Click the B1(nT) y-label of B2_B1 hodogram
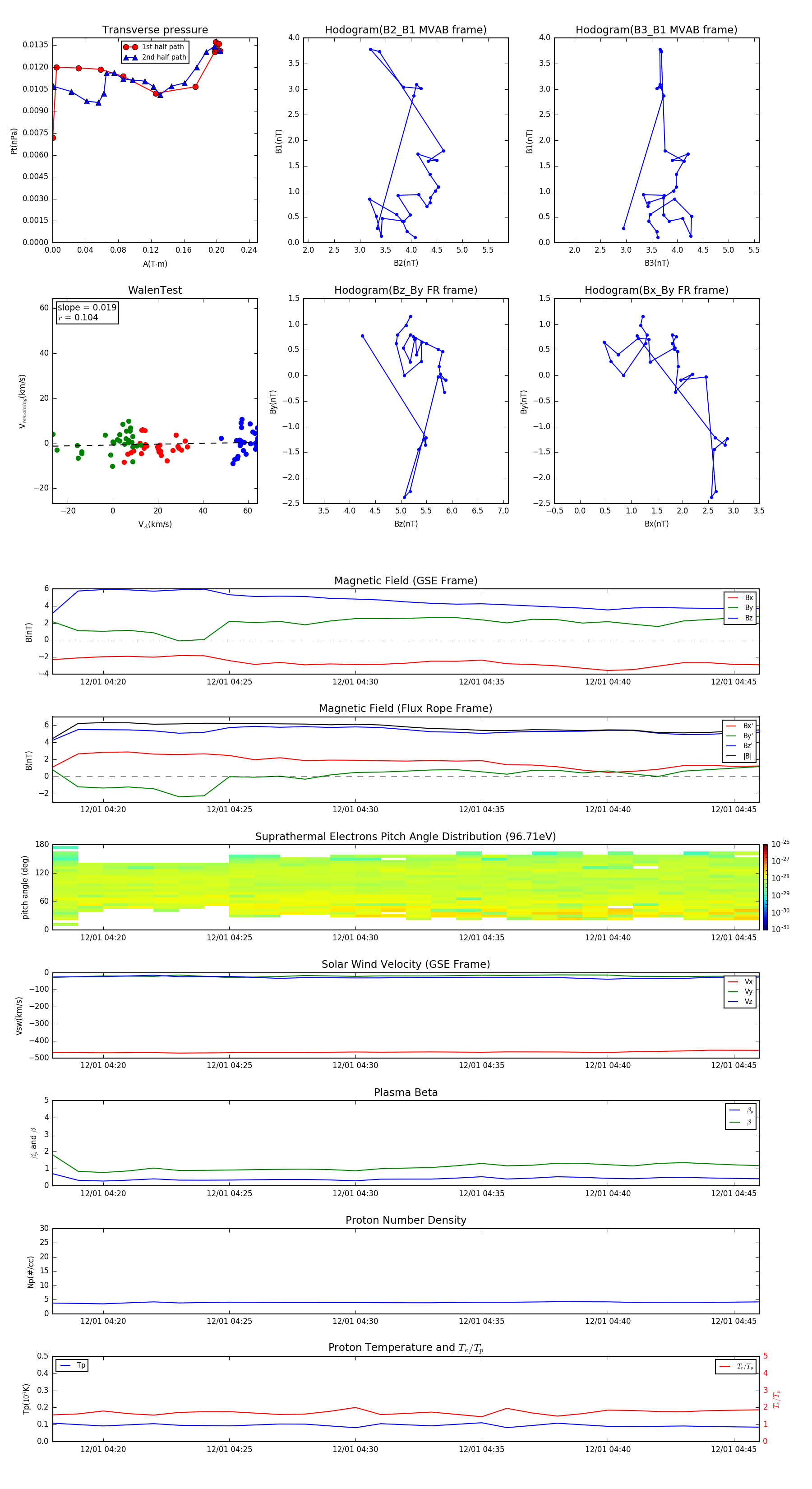The width and height of the screenshot is (812, 1489). point(279,141)
